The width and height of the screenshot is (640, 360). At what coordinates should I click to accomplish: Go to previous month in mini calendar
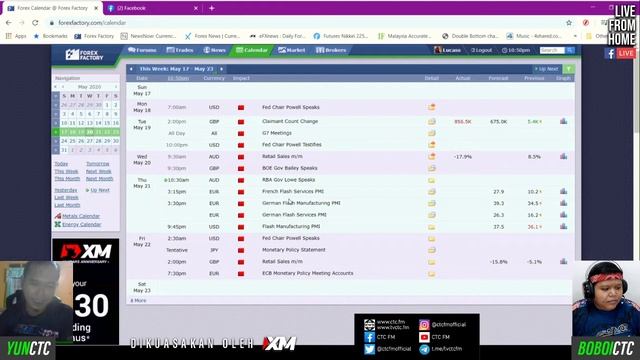pos(62,87)
